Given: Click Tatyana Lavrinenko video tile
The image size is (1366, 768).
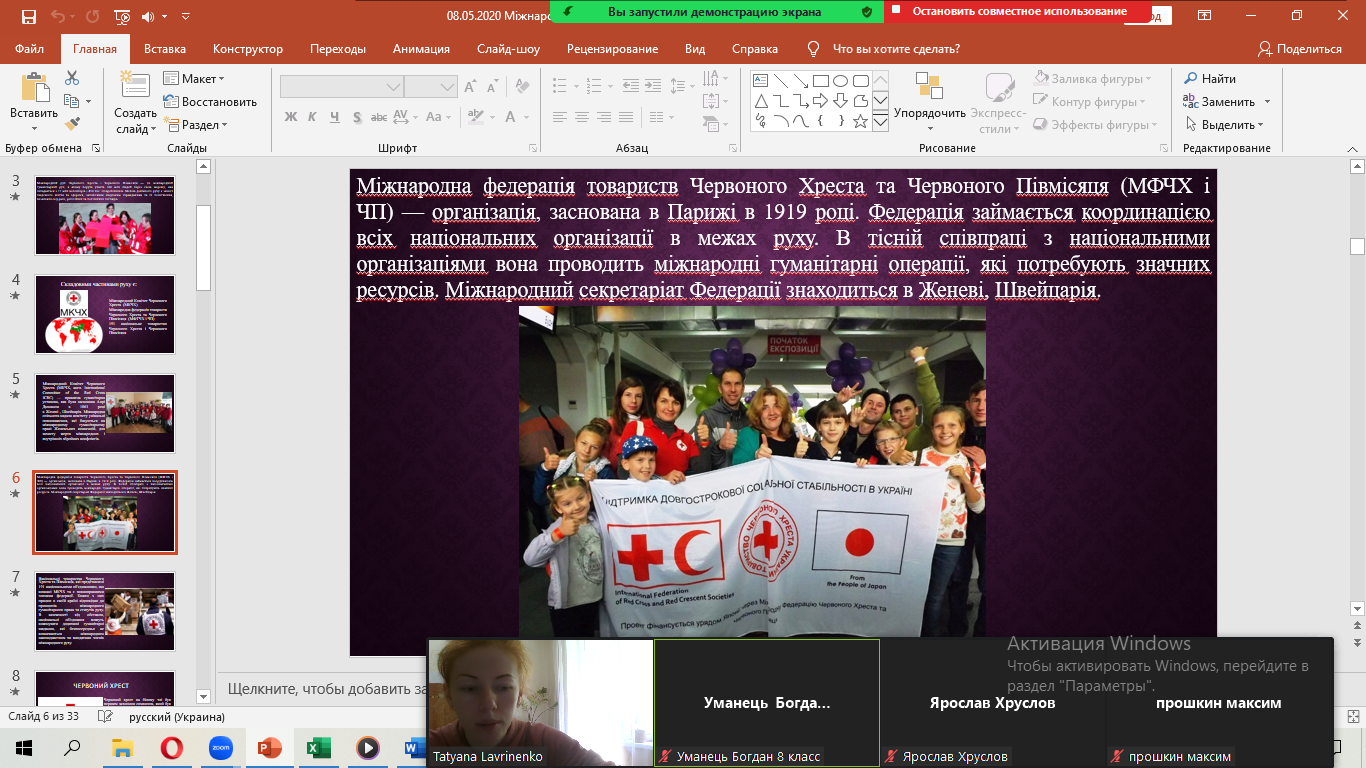Looking at the screenshot, I should coord(540,703).
